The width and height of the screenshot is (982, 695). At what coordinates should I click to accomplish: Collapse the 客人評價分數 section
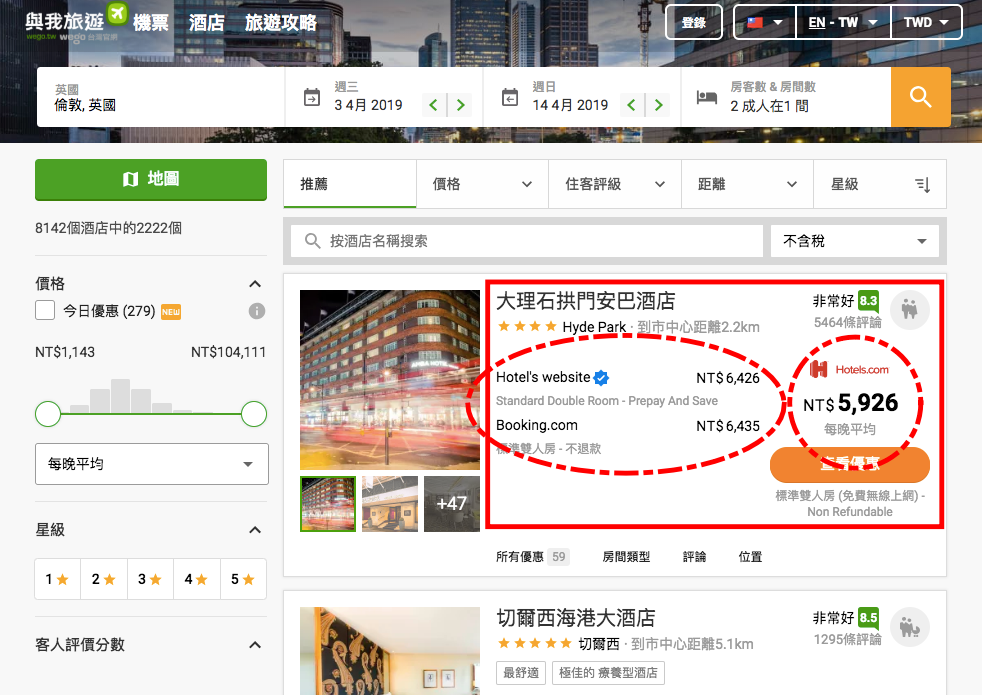(255, 644)
